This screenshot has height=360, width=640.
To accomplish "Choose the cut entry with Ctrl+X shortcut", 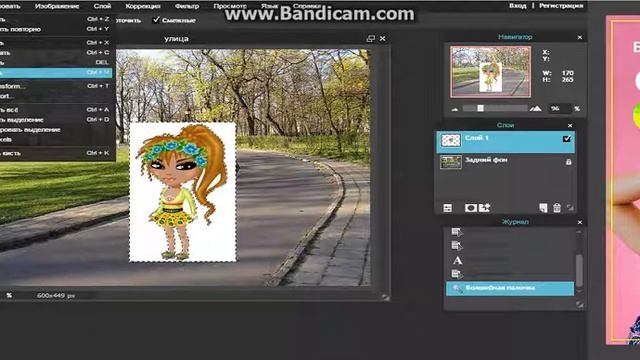I will (56, 43).
